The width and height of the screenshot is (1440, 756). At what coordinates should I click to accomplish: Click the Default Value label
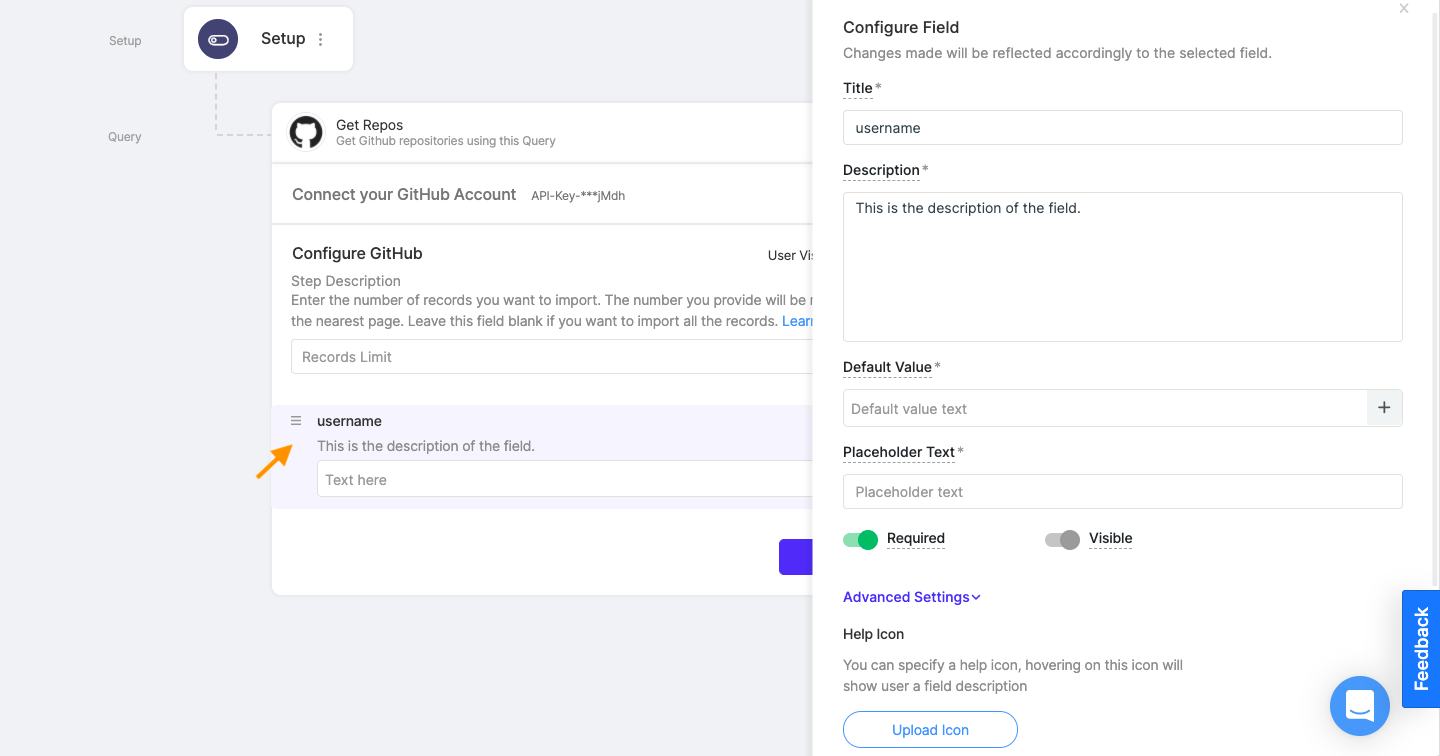[887, 367]
